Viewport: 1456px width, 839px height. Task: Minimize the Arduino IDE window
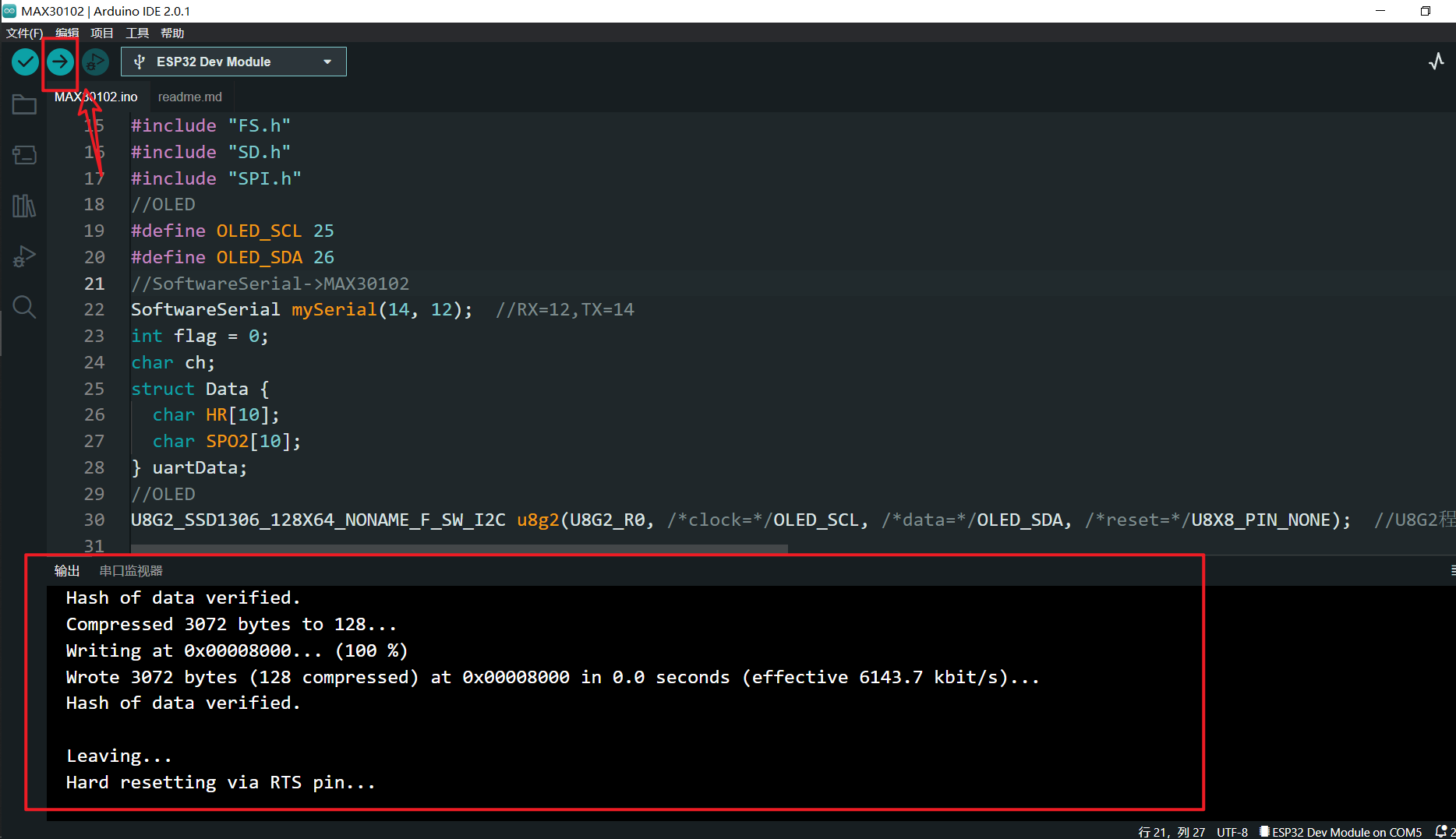1380,11
